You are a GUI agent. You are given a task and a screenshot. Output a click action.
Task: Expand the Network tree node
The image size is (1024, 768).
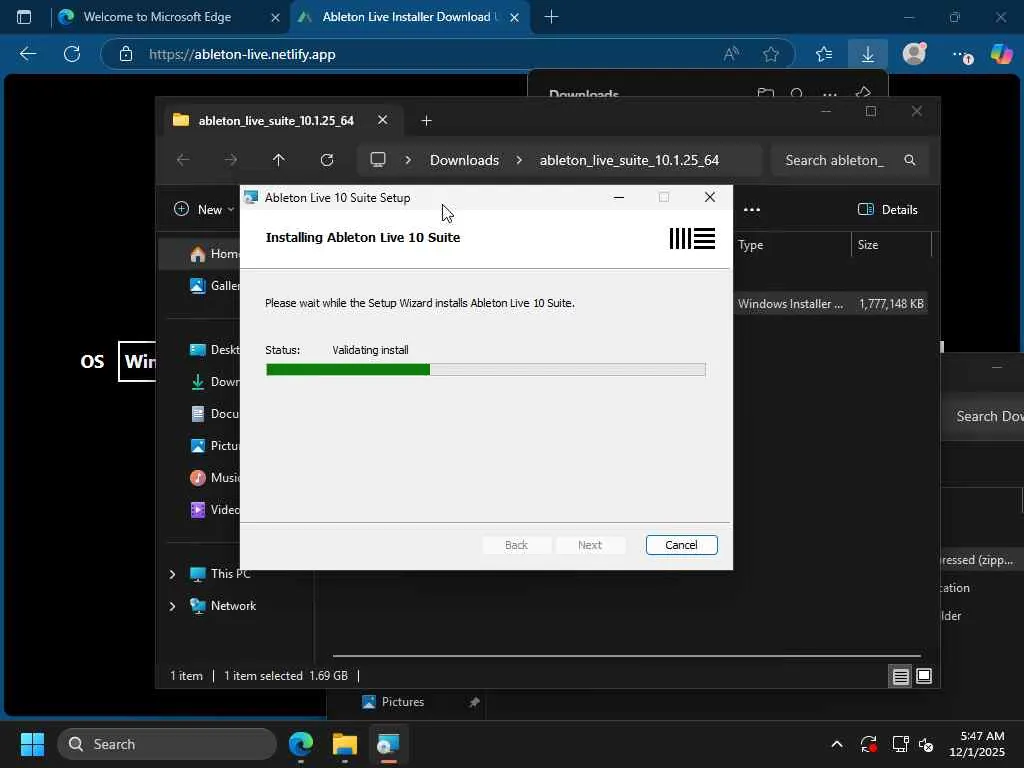coord(172,606)
